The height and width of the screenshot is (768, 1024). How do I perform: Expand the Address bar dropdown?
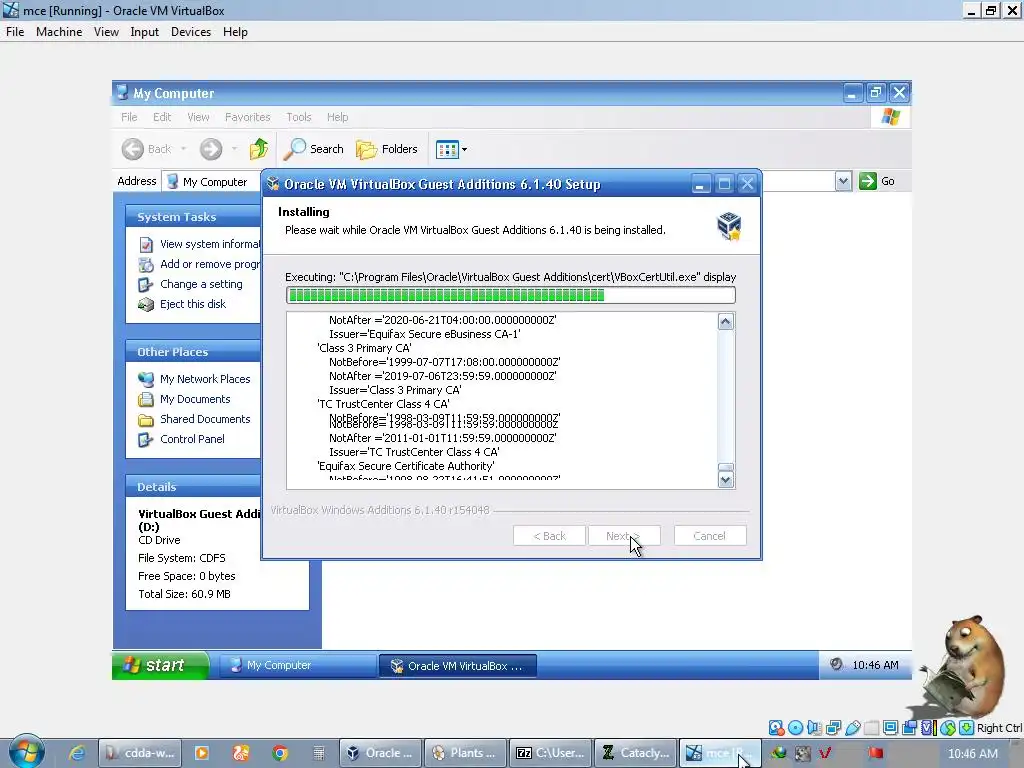click(843, 181)
